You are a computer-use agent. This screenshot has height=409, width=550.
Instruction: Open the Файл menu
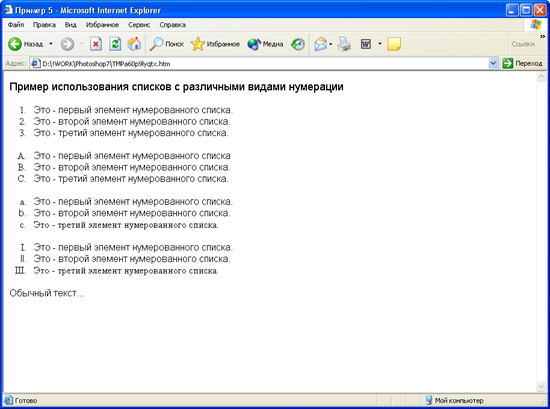(x=16, y=25)
